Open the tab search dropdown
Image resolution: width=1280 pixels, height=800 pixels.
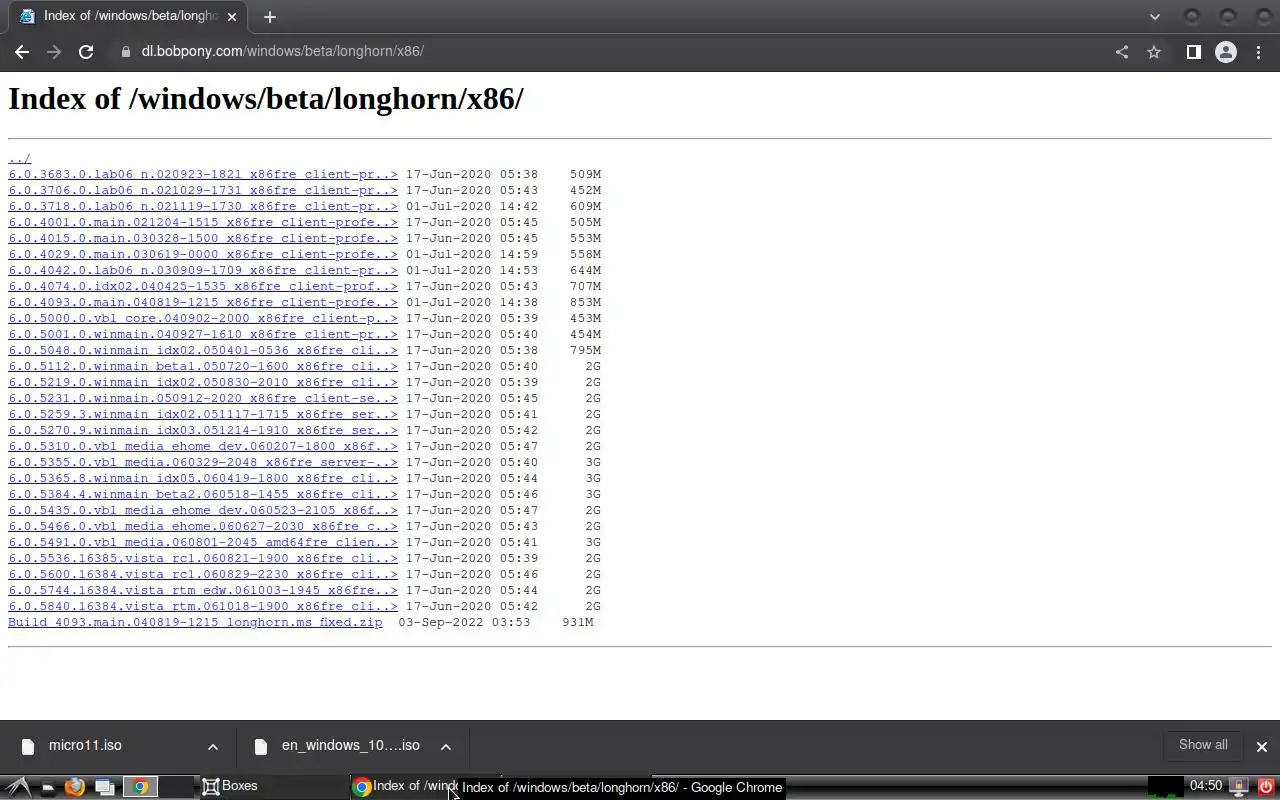click(x=1155, y=17)
